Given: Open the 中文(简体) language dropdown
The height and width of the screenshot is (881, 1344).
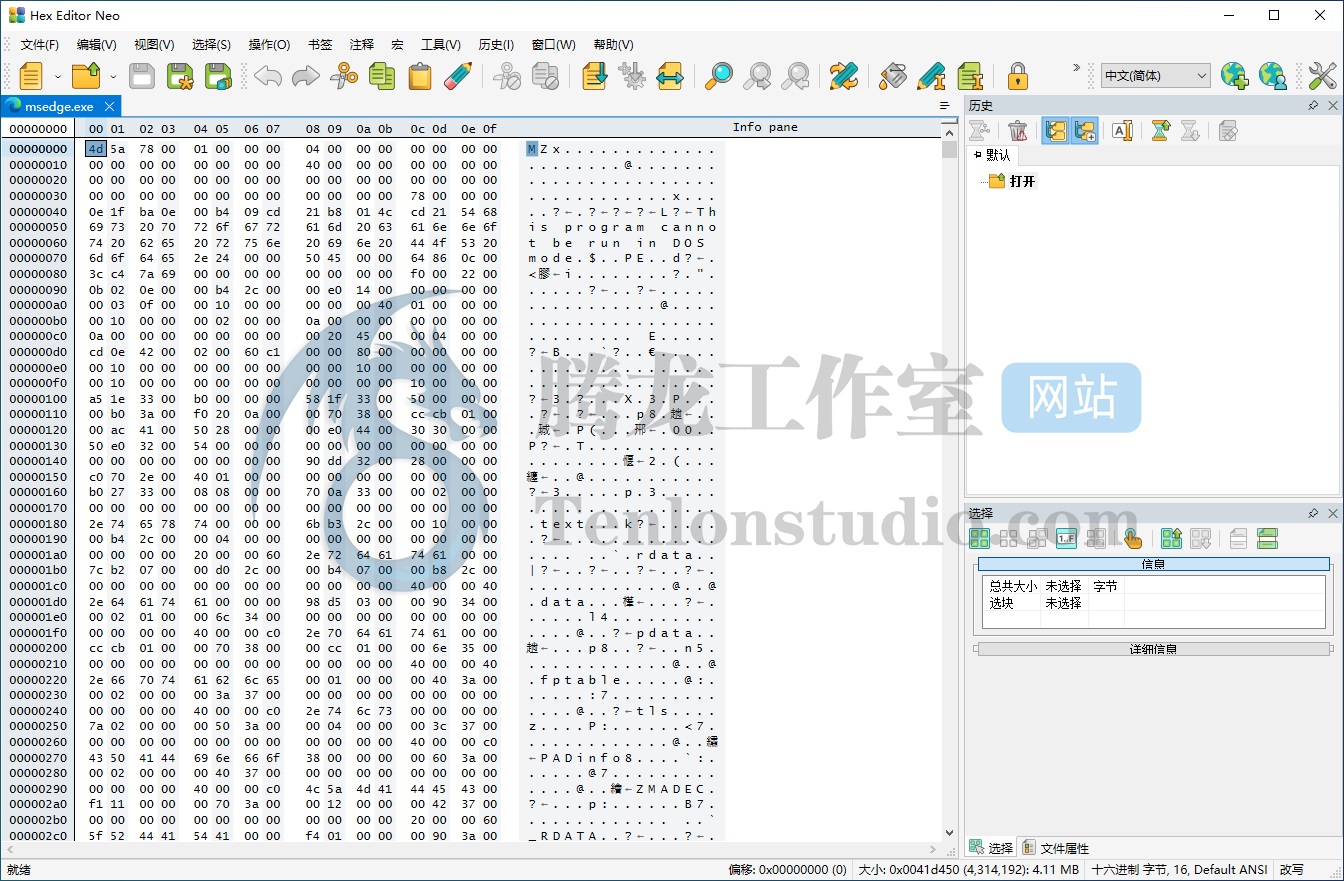Looking at the screenshot, I should click(x=1155, y=76).
